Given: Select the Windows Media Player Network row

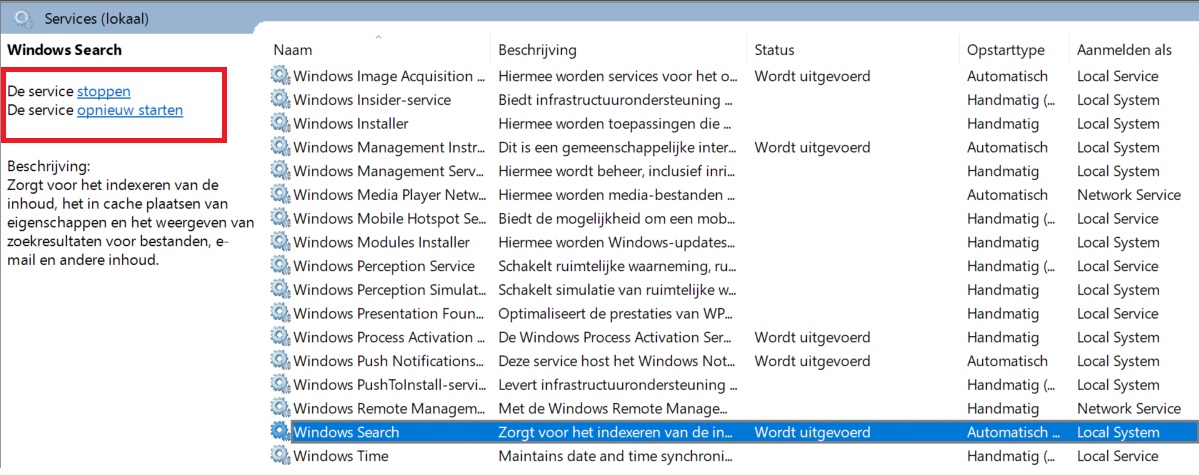Looking at the screenshot, I should pos(389,195).
